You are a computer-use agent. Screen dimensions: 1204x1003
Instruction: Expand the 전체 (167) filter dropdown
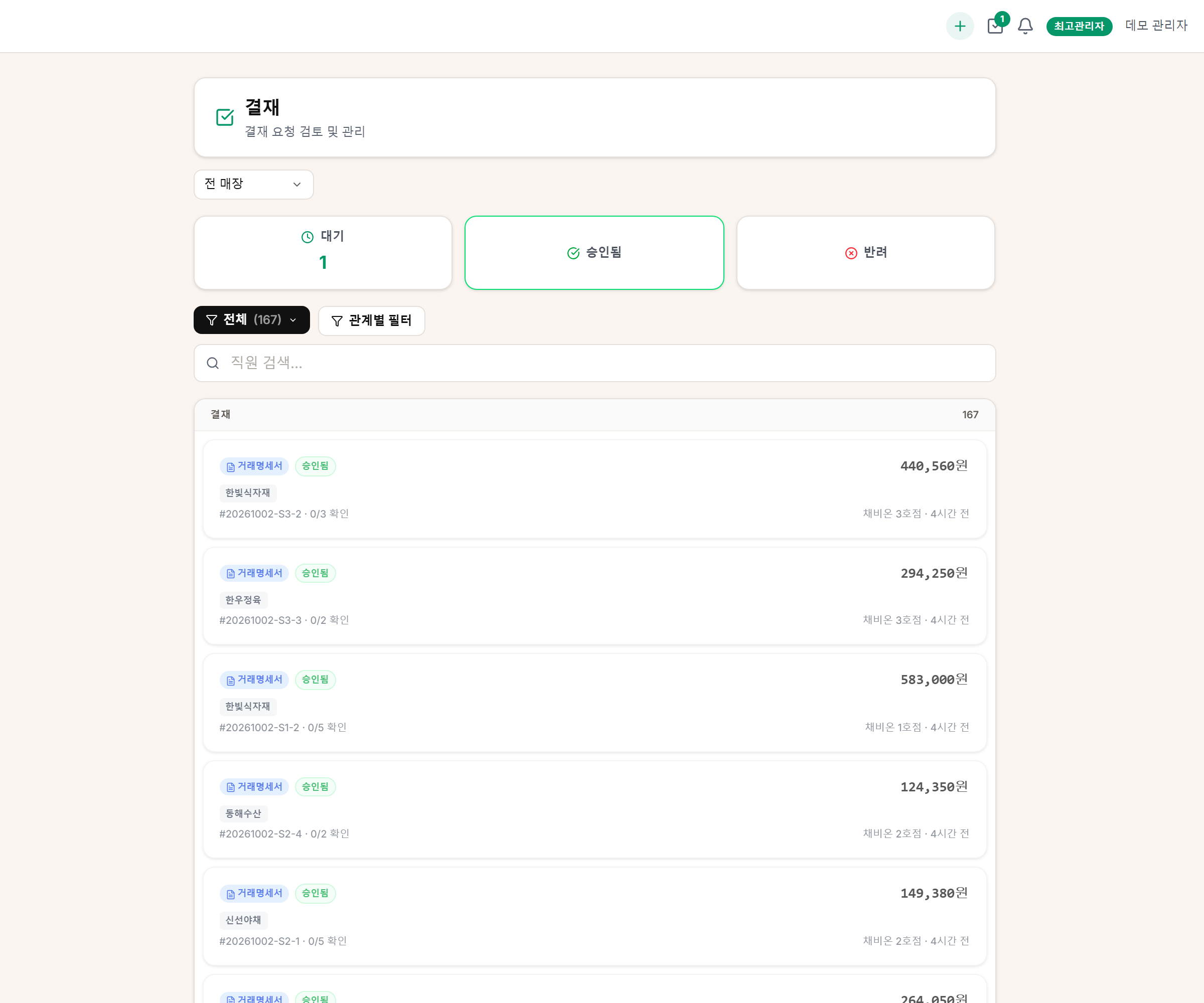(252, 320)
